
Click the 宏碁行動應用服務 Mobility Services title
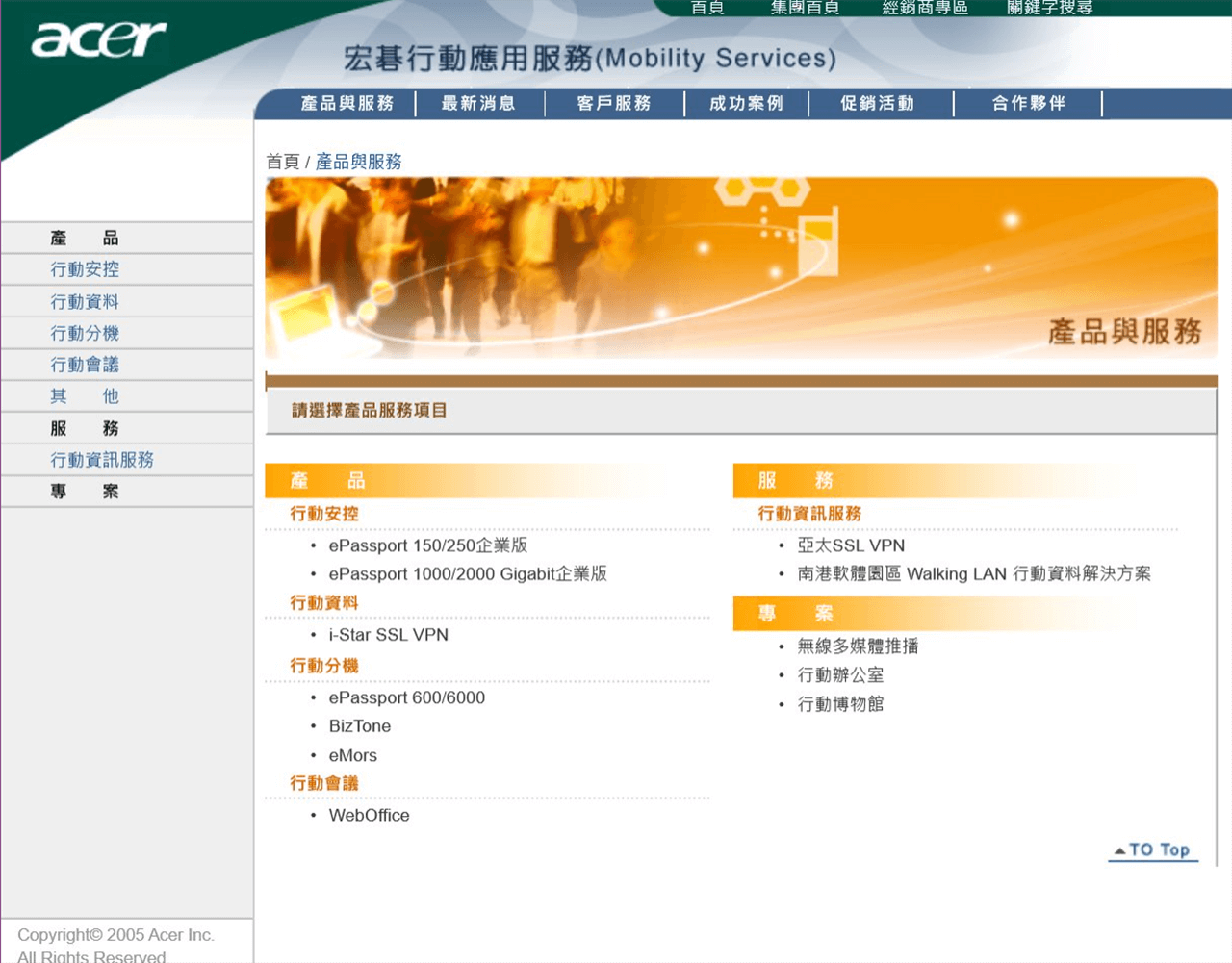coord(590,59)
